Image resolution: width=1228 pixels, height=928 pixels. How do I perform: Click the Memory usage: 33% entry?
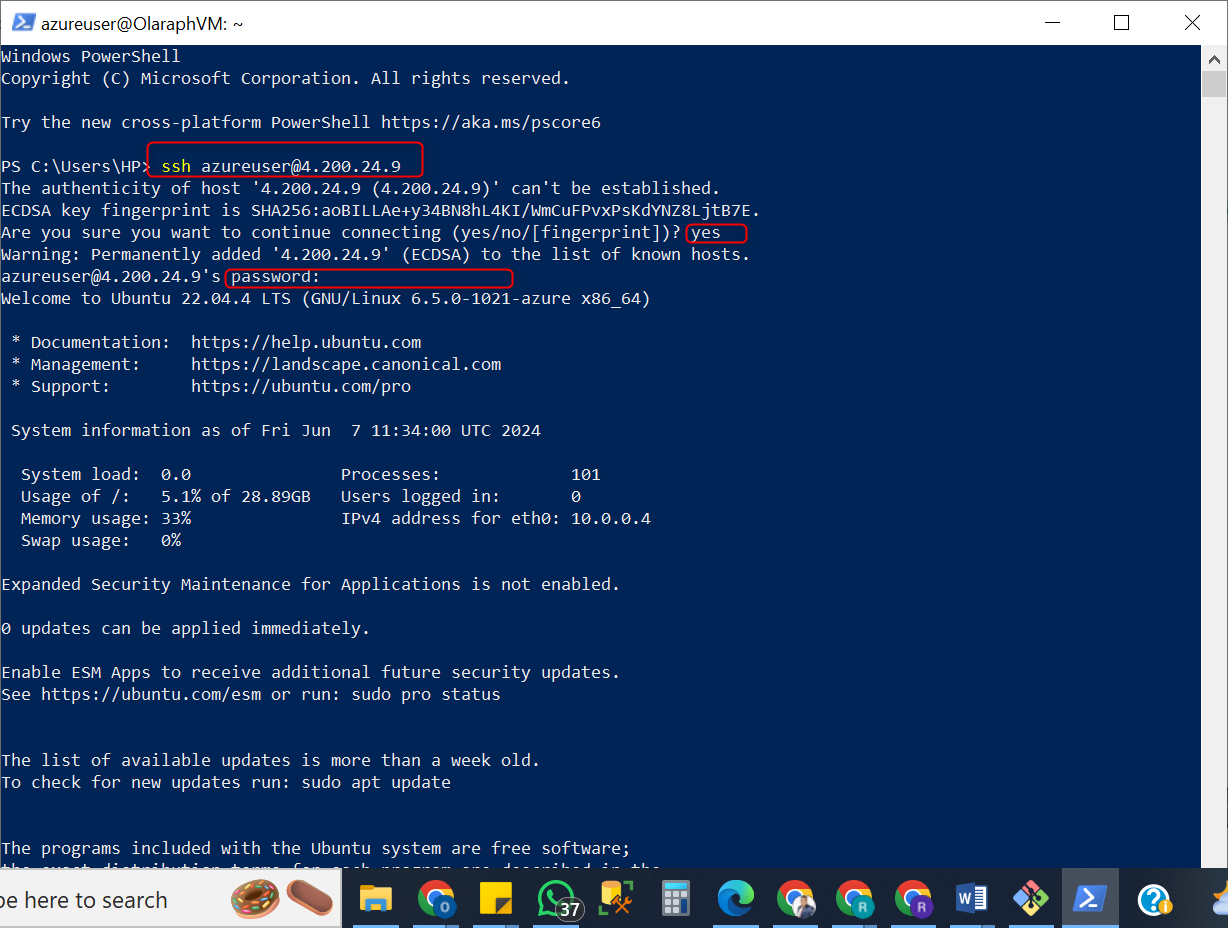(x=106, y=518)
